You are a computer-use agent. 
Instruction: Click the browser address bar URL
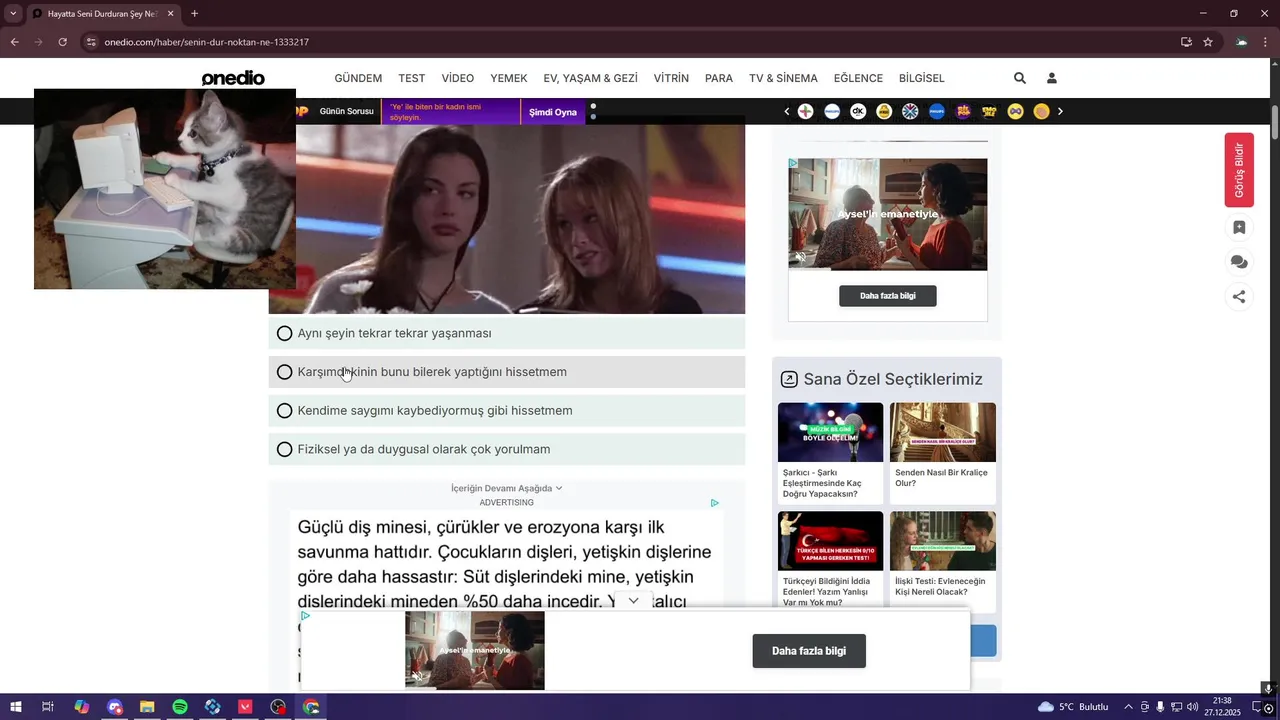[x=207, y=42]
